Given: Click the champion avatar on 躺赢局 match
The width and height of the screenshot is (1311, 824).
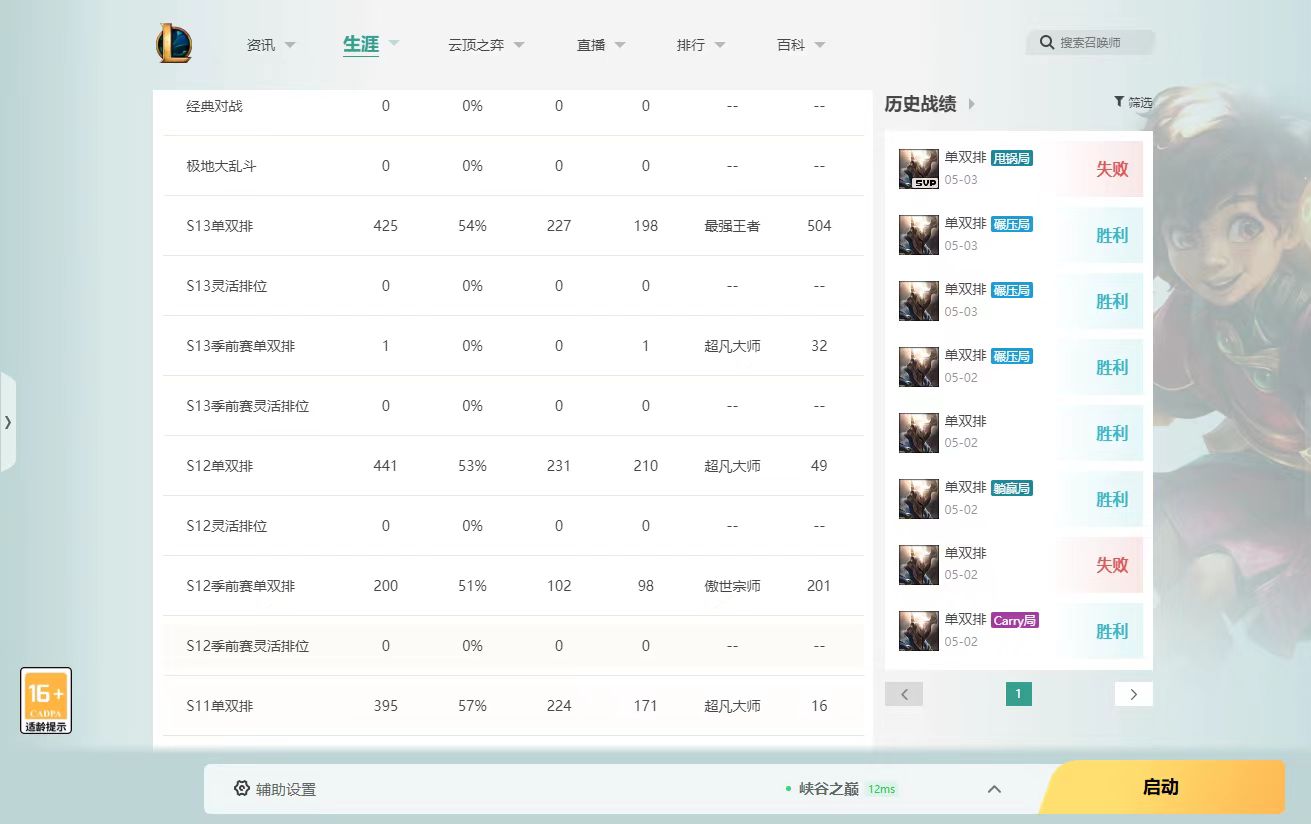Looking at the screenshot, I should click(919, 499).
